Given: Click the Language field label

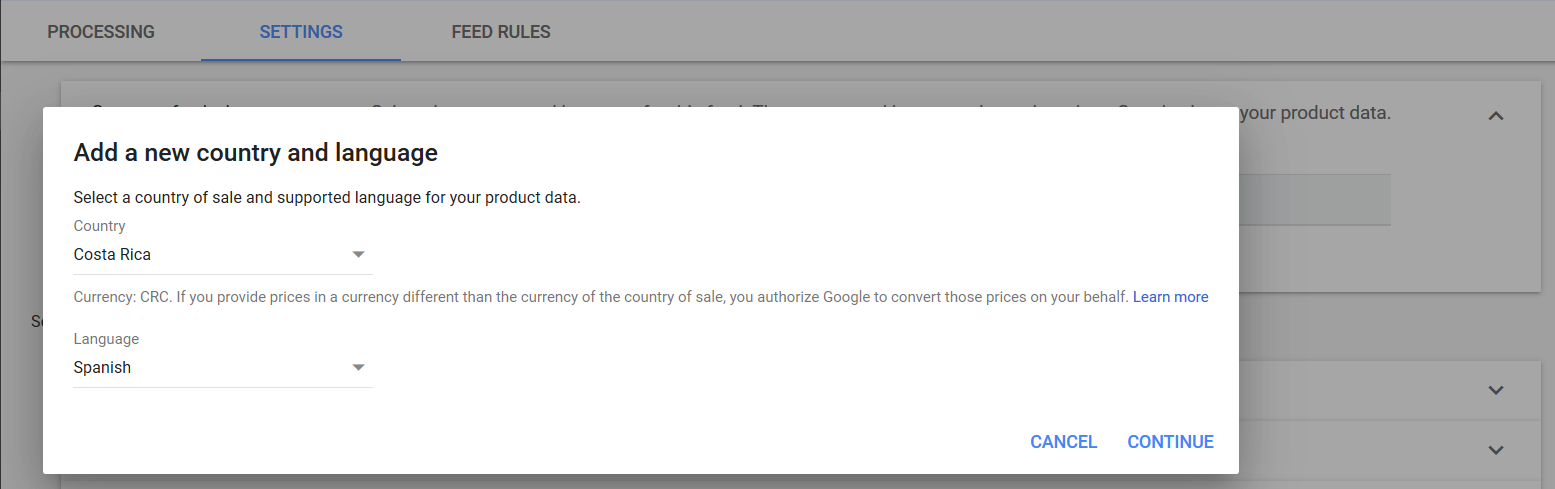Looking at the screenshot, I should click(106, 339).
